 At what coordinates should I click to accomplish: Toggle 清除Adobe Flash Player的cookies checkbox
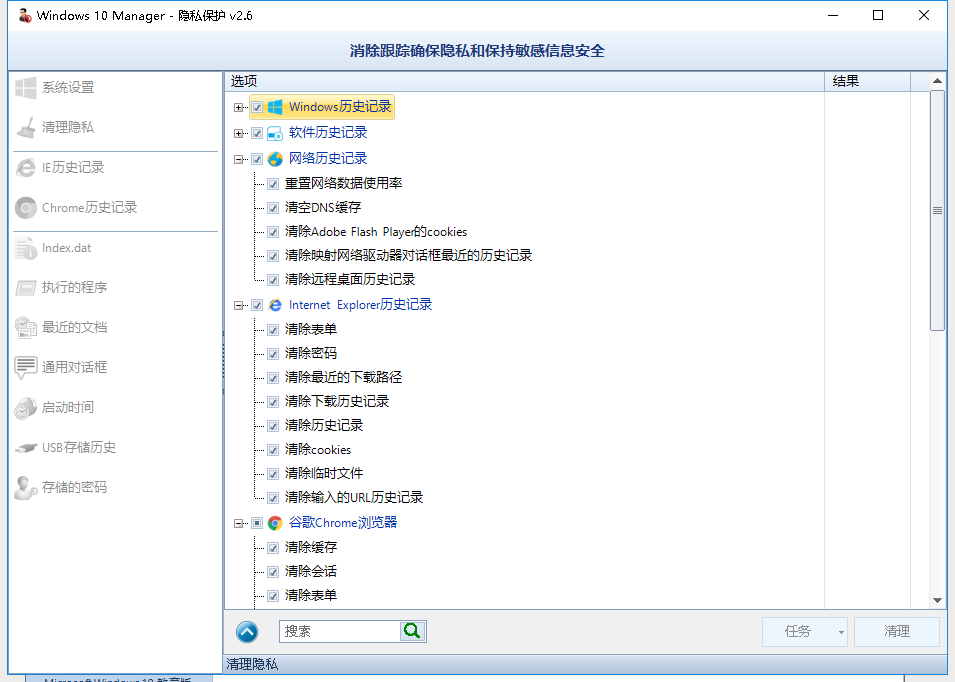(273, 232)
